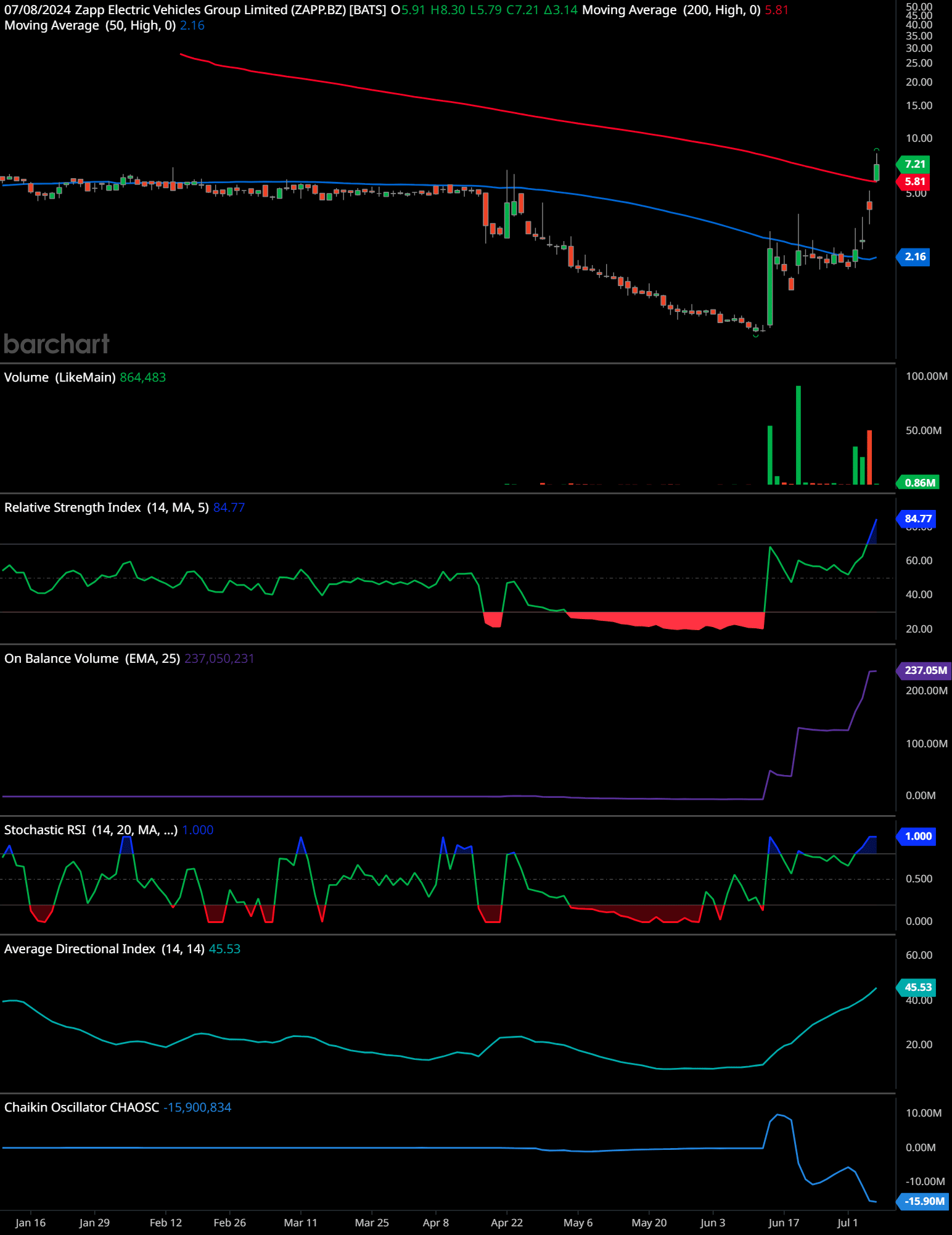Click the Jan 16 date label
Image resolution: width=952 pixels, height=1235 pixels.
point(30,1223)
